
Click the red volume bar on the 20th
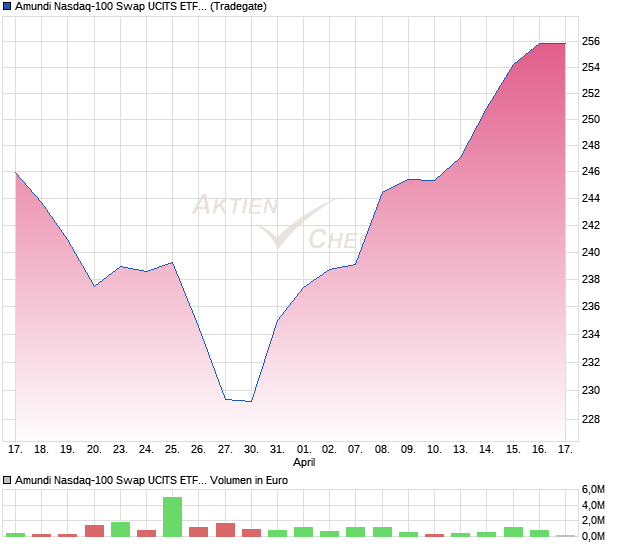(94, 531)
